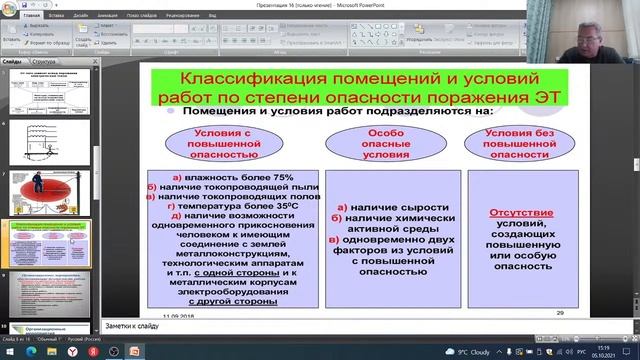Click Вырезать in the clipboard group
This screenshot has width=640, height=360.
point(36,26)
